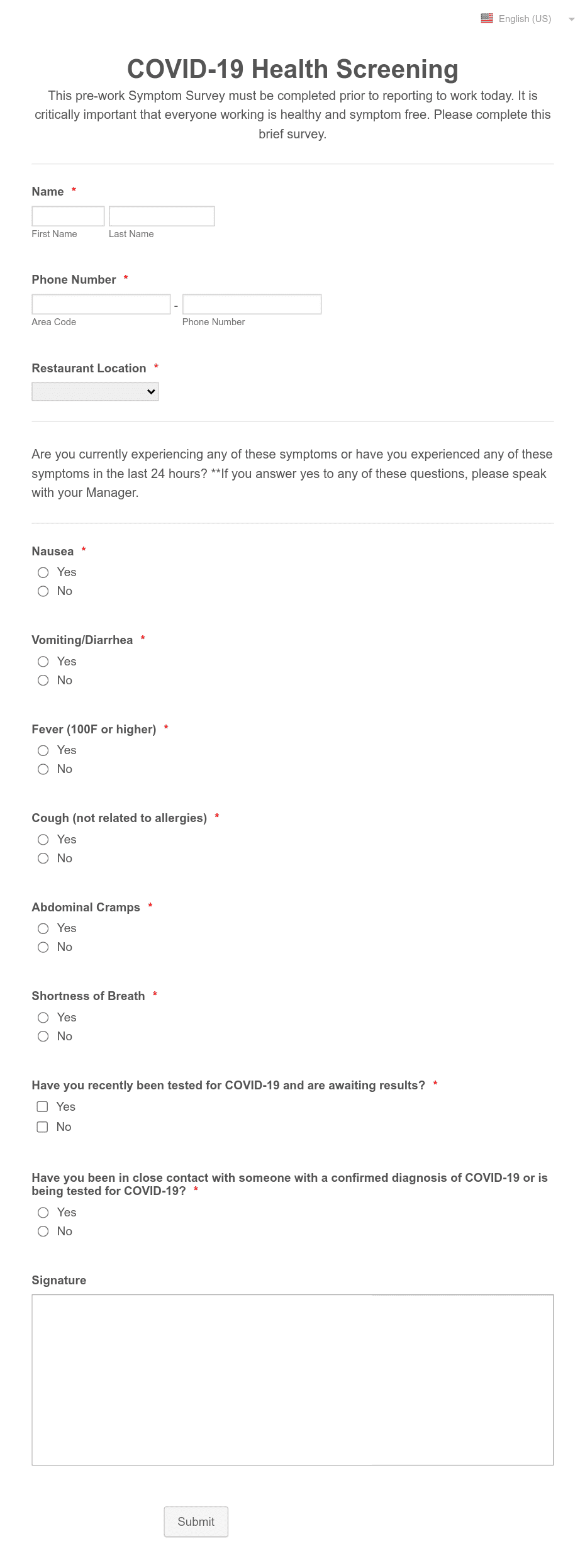Image resolution: width=585 pixels, height=1568 pixels.
Task: Select Yes for Abdominal Cramps
Action: 43,928
